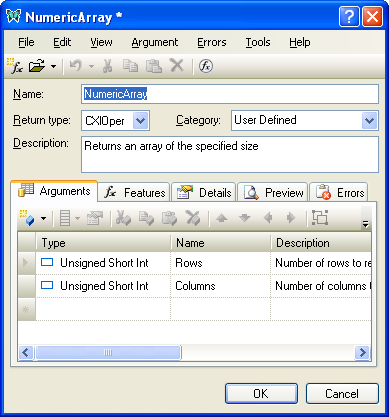The height and width of the screenshot is (417, 389).
Task: Open the Edit menu
Action: pyautogui.click(x=62, y=42)
